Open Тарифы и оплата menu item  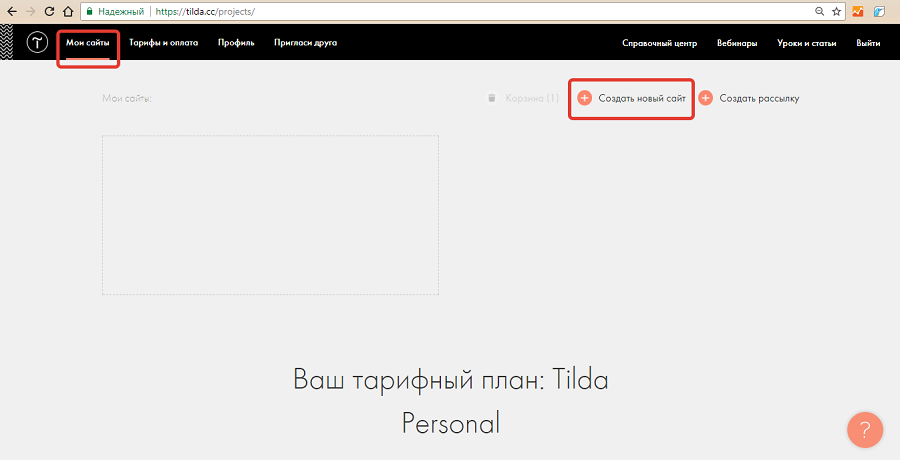pos(164,42)
